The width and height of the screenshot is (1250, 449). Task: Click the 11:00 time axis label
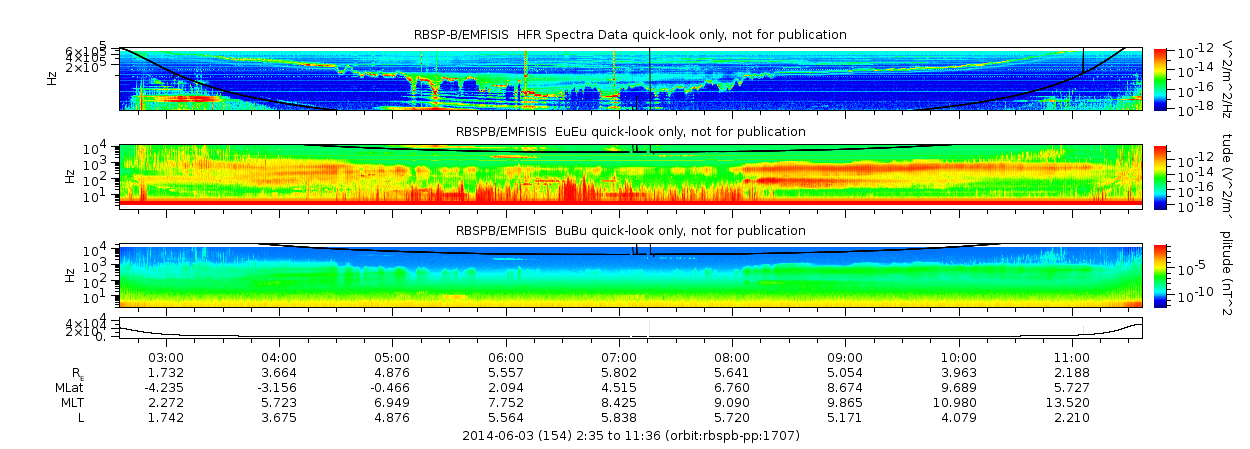pyautogui.click(x=1072, y=357)
